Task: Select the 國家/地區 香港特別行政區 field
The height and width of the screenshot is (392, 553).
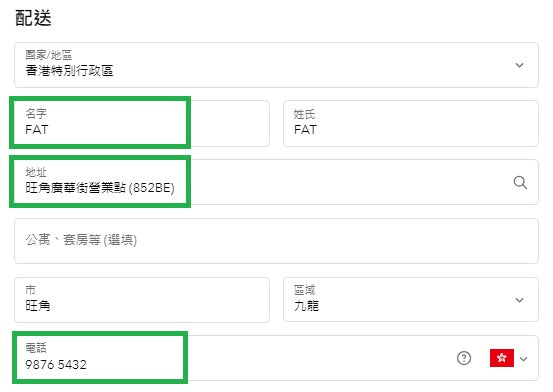Action: pyautogui.click(x=276, y=65)
